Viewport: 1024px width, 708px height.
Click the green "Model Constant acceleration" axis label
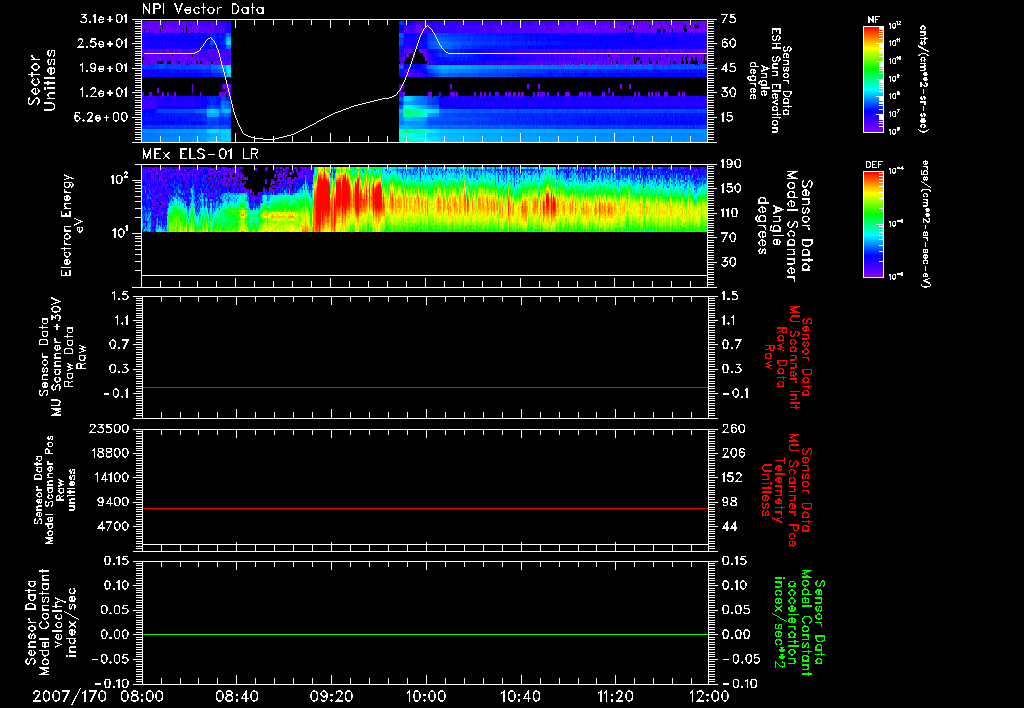click(x=799, y=623)
